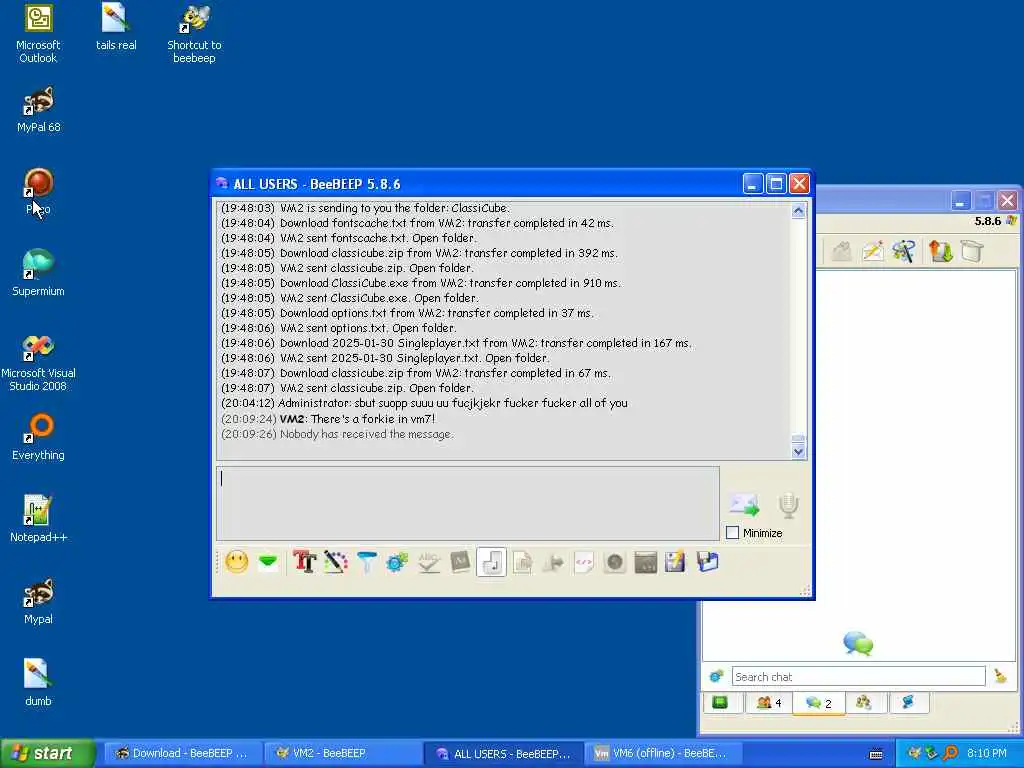The image size is (1024, 768).
Task: Open the tails real desktop file
Action: click(x=116, y=27)
